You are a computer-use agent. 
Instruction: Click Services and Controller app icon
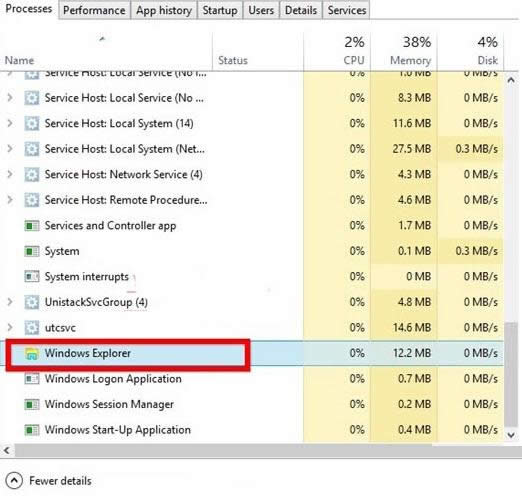(x=32, y=226)
